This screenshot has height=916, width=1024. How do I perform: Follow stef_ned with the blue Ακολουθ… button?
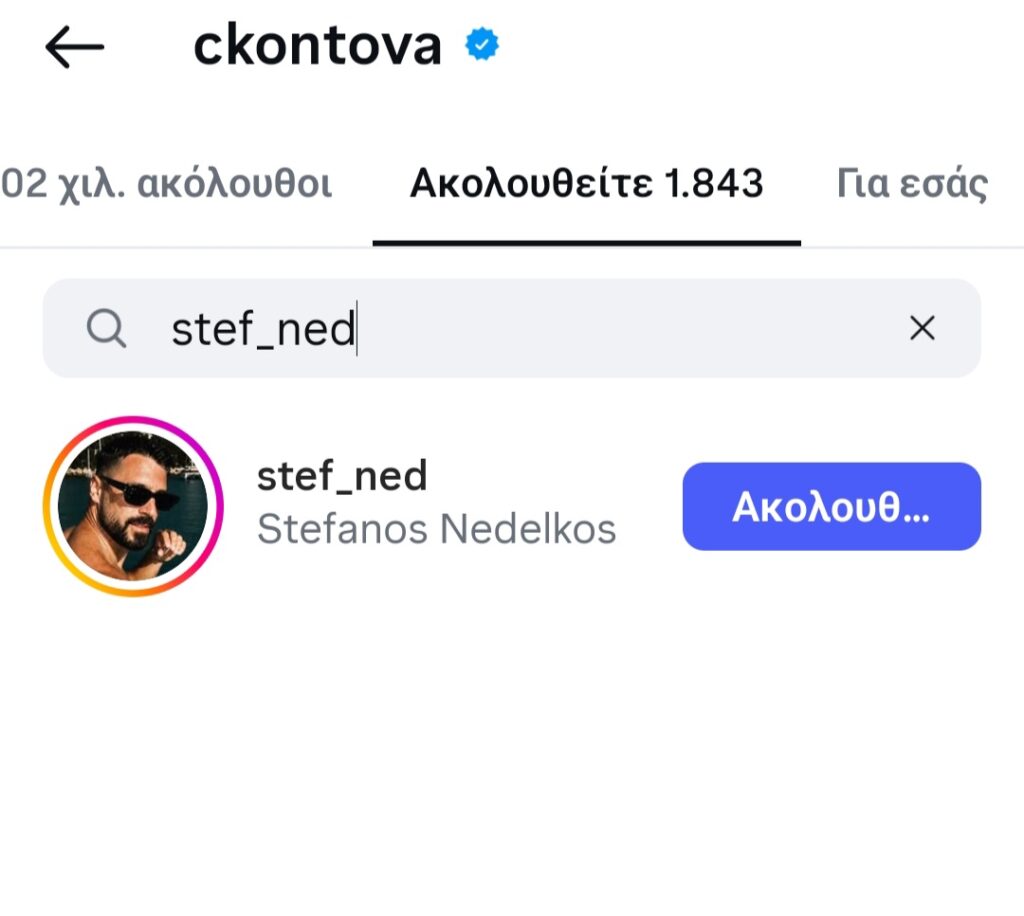click(831, 507)
